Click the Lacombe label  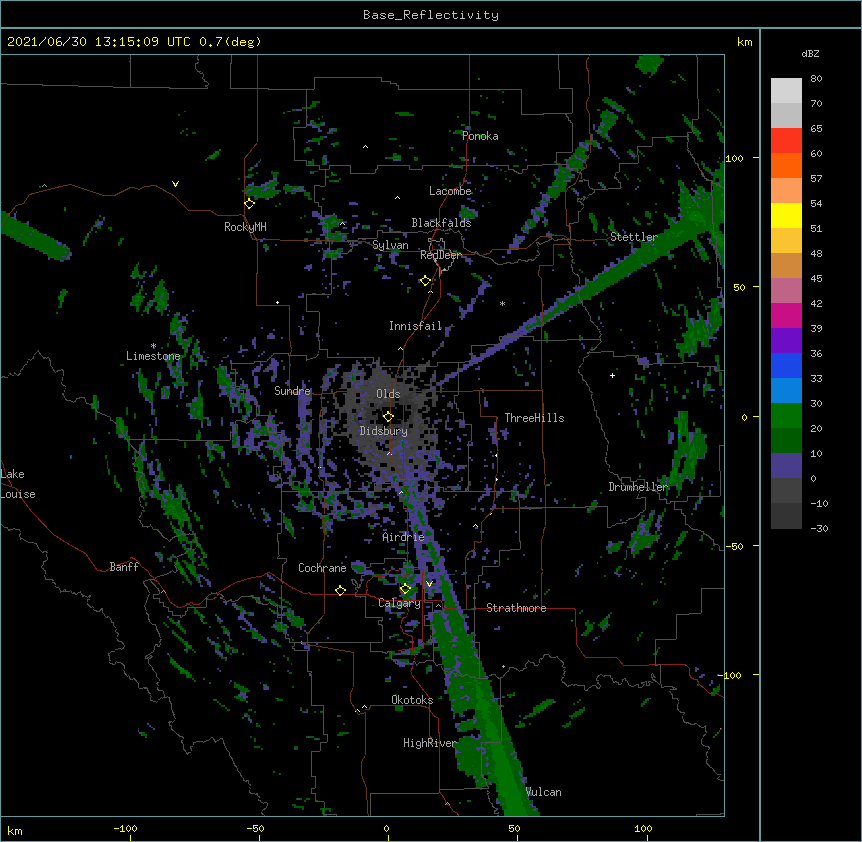click(450, 191)
